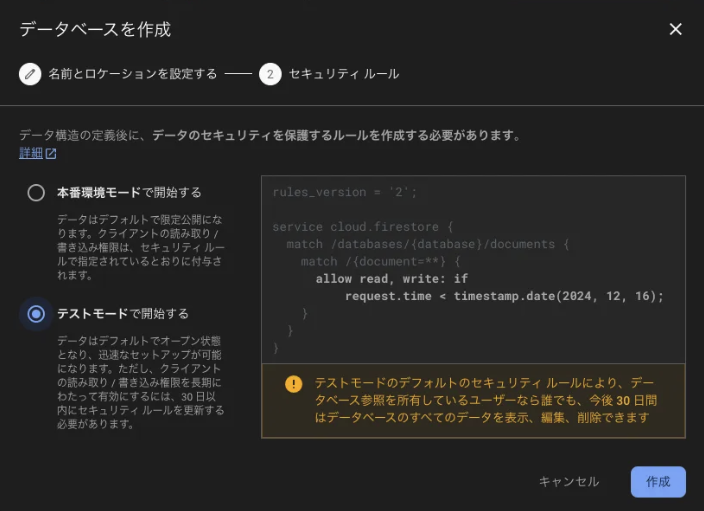Click the allow read, write: if line
Viewport: 704px width, 511px height.
click(392, 279)
